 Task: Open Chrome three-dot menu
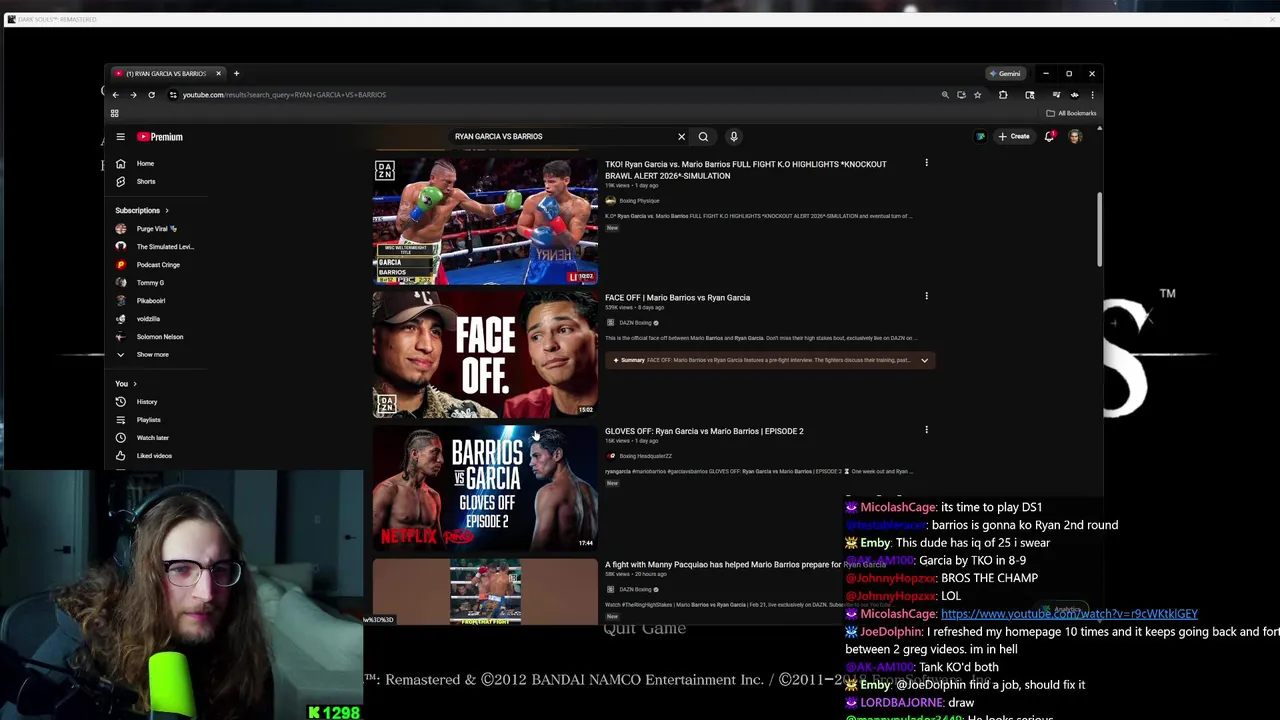coord(1092,95)
